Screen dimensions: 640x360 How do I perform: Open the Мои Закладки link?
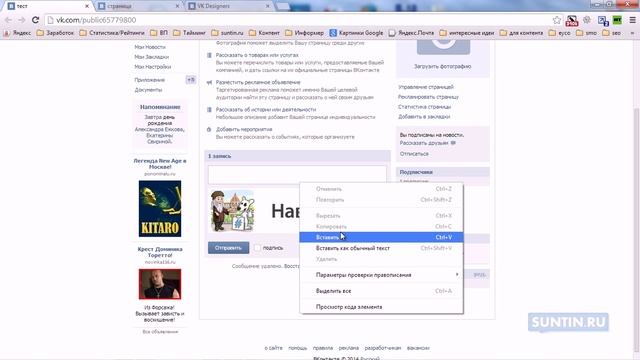[x=151, y=57]
